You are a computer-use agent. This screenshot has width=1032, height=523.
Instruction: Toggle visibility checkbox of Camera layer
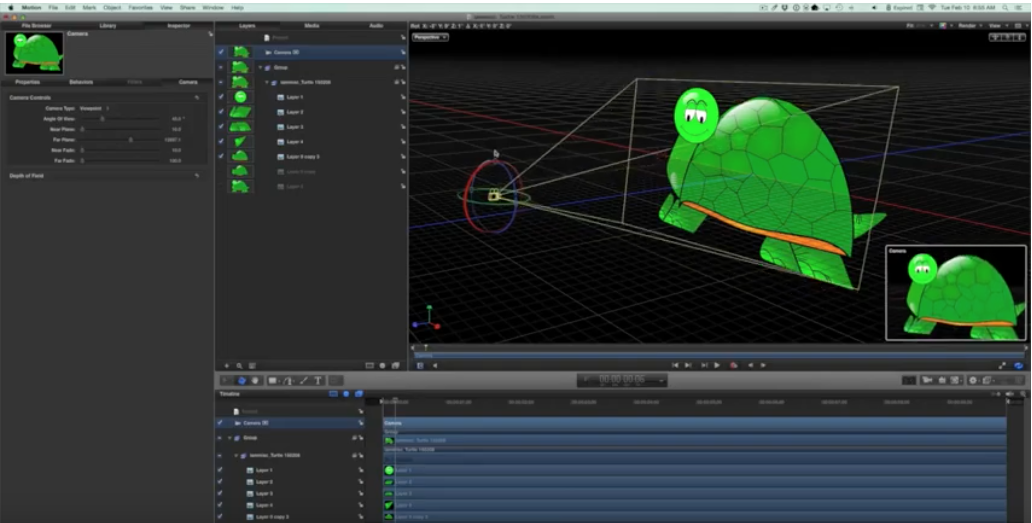[x=221, y=52]
